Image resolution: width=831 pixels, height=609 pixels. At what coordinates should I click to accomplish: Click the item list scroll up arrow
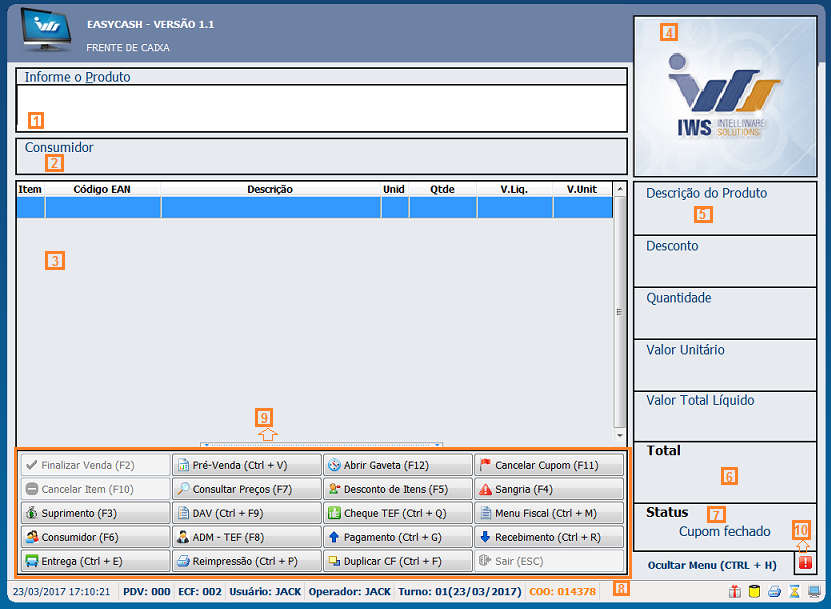coord(620,188)
